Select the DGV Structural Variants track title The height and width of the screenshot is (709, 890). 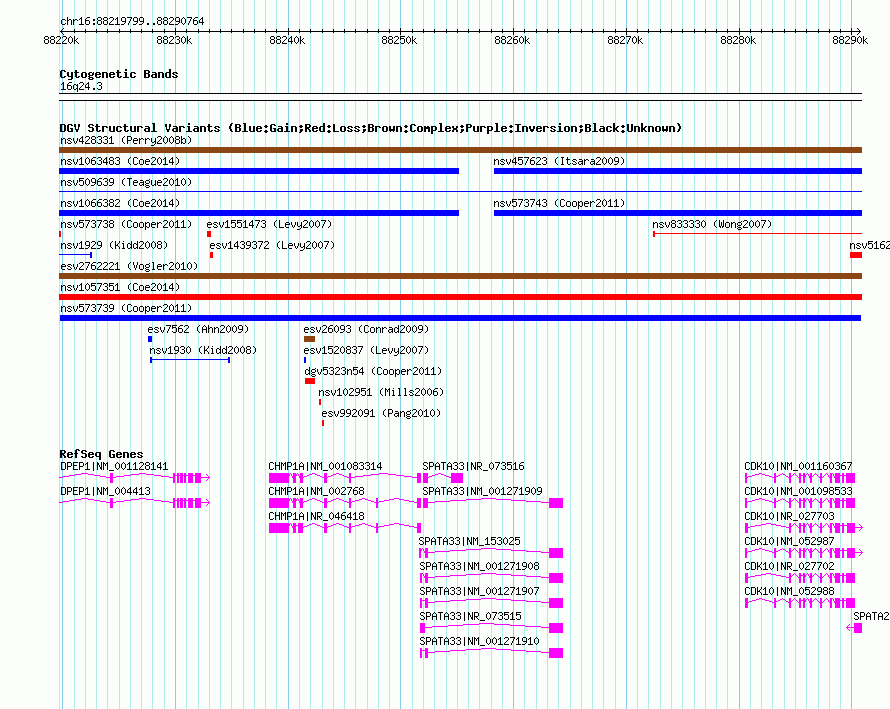[x=371, y=128]
